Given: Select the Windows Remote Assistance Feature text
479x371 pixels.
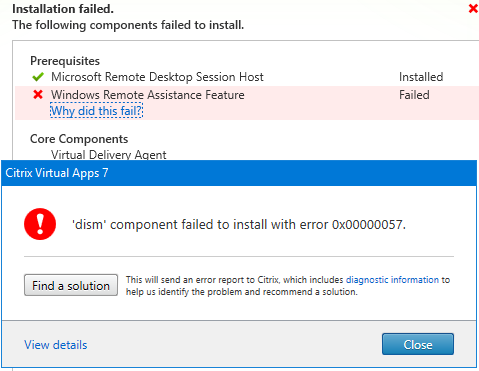Looking at the screenshot, I should pos(148,95).
